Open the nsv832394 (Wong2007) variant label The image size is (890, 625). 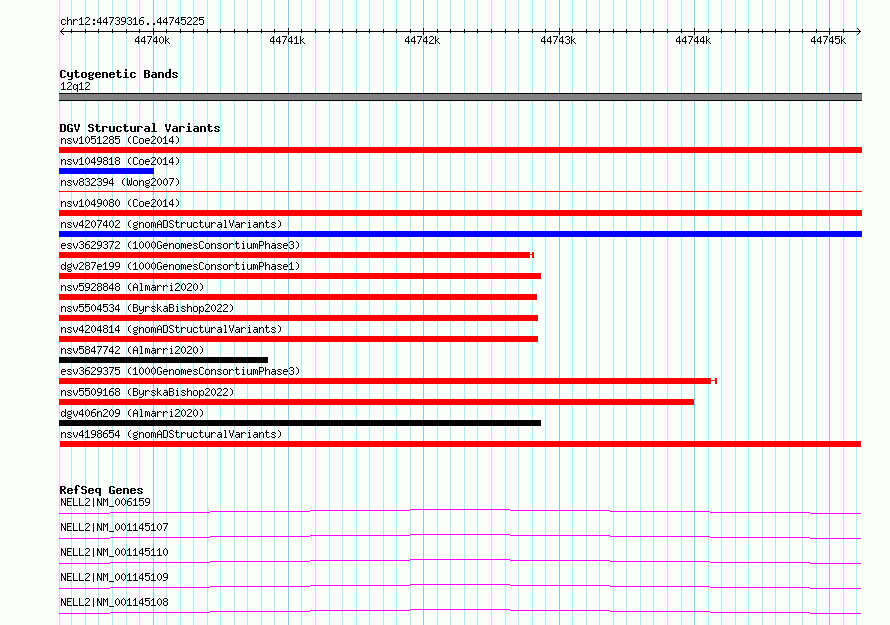click(x=120, y=182)
